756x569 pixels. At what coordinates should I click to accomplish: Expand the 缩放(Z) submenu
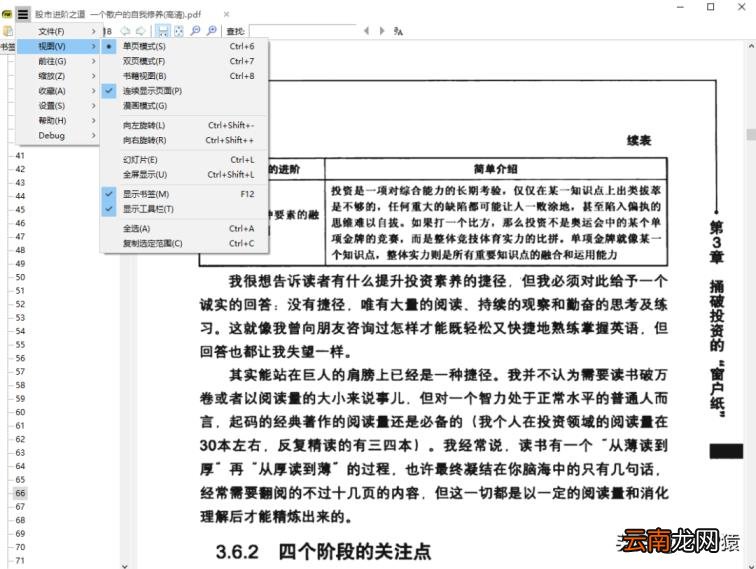coord(58,76)
